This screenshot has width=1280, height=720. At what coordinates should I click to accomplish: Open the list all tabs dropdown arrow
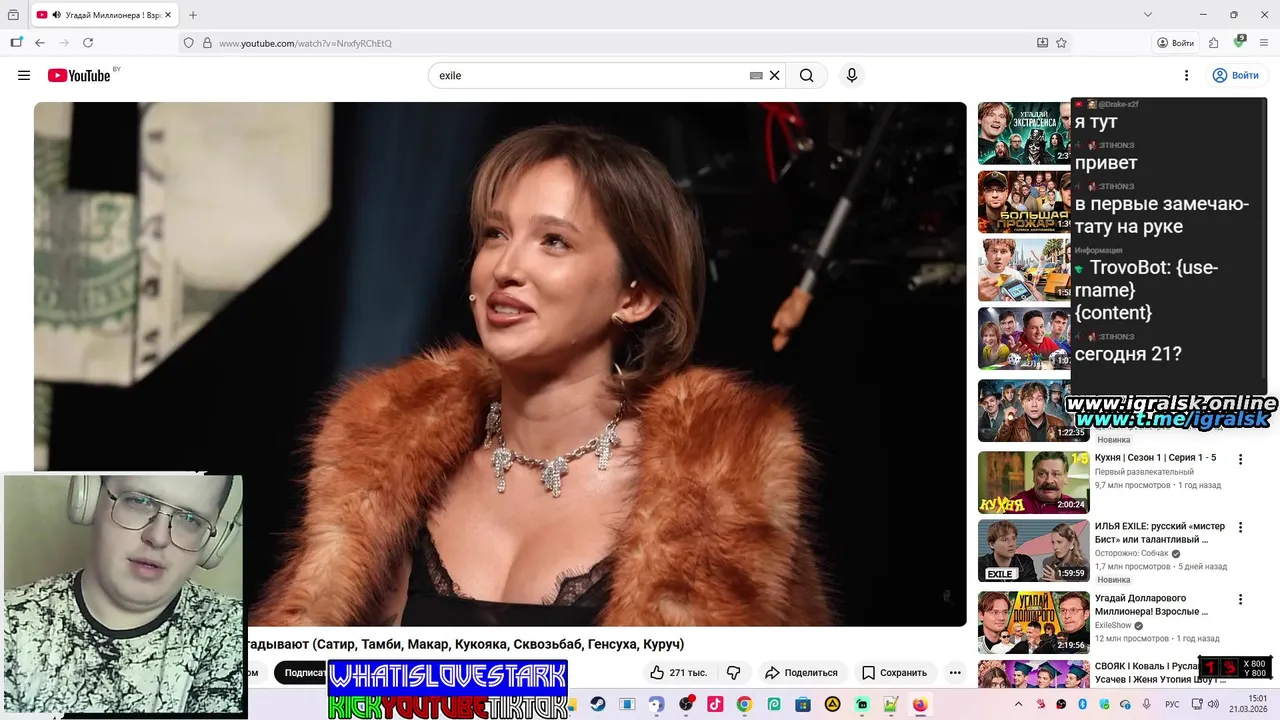tap(1148, 15)
